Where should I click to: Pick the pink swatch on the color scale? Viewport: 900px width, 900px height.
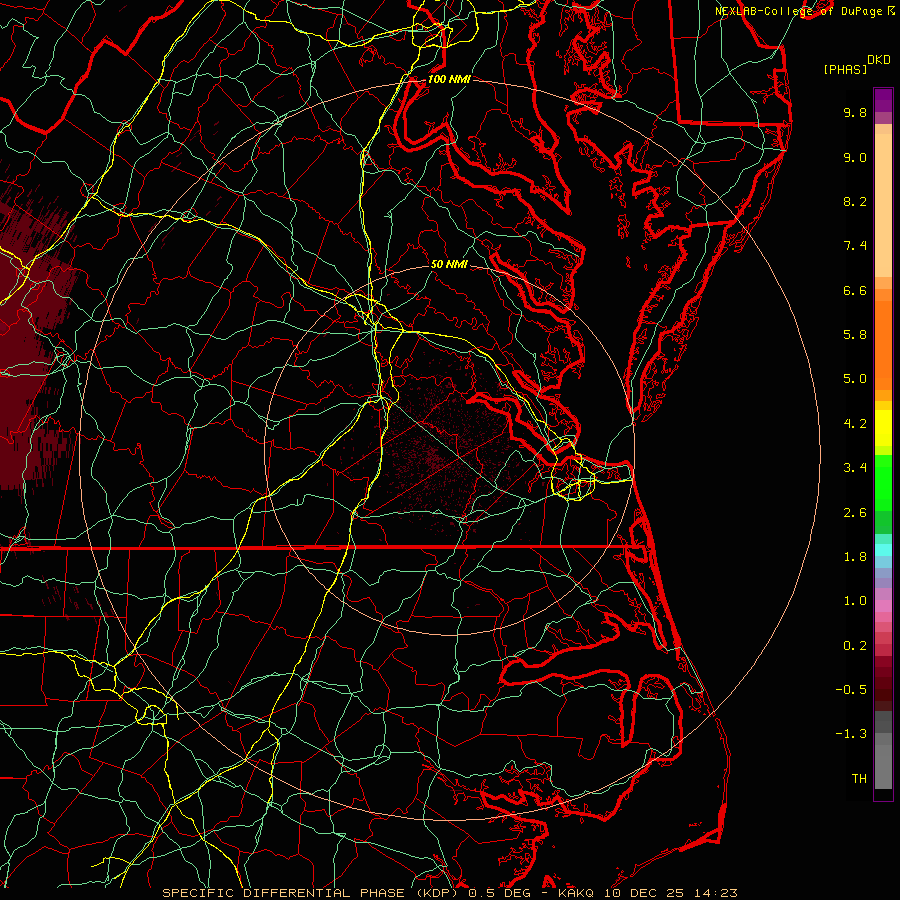point(883,606)
